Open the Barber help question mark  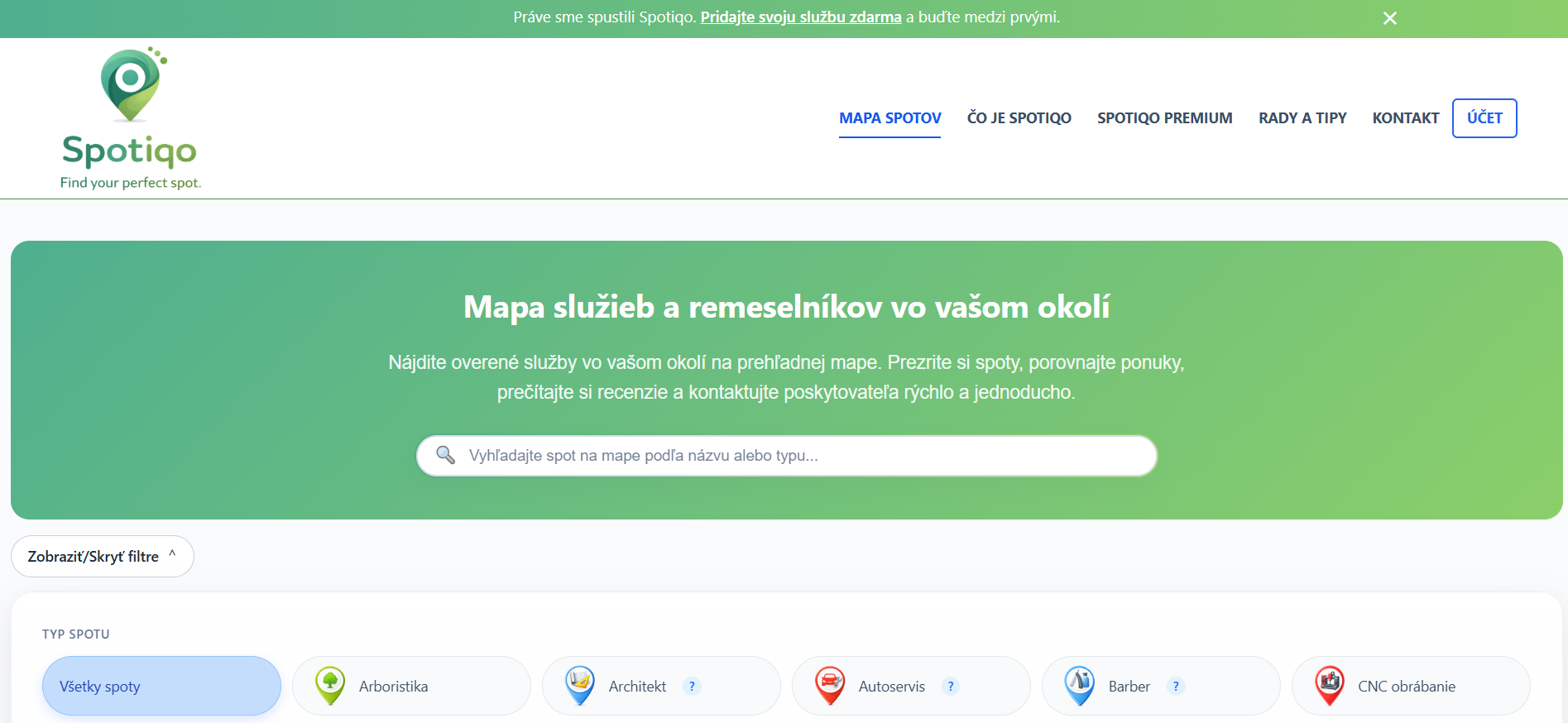[1176, 687]
